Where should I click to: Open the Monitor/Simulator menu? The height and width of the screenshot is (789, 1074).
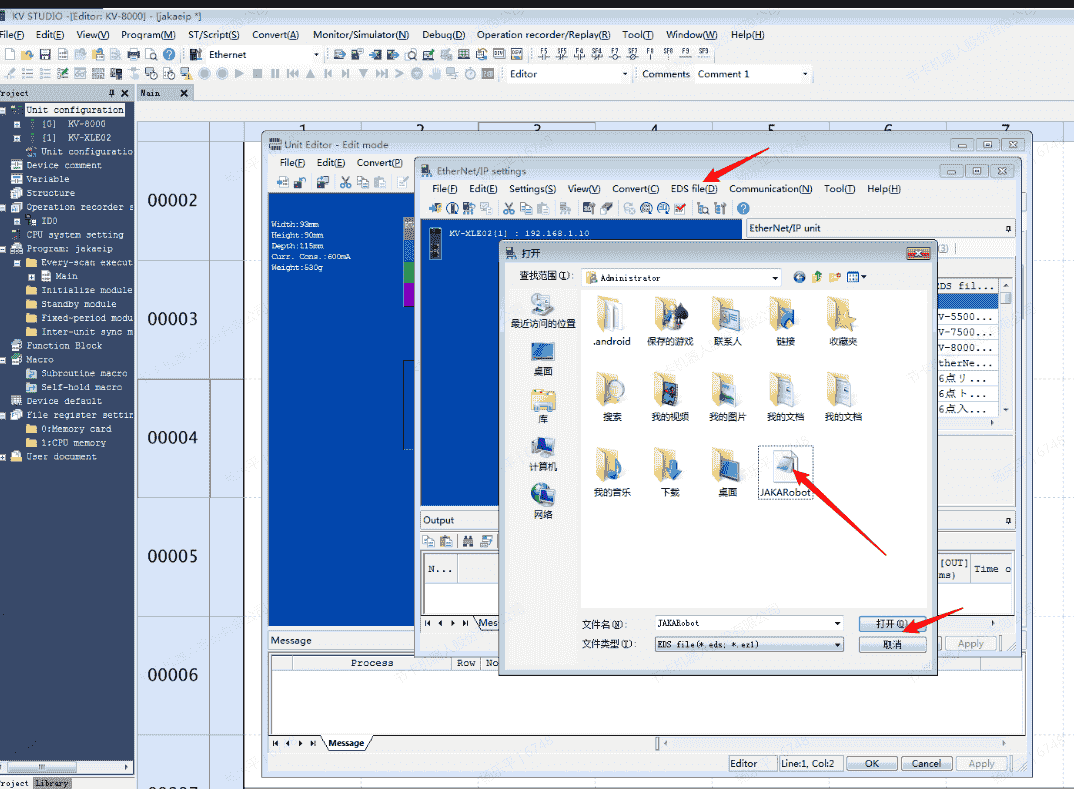360,34
